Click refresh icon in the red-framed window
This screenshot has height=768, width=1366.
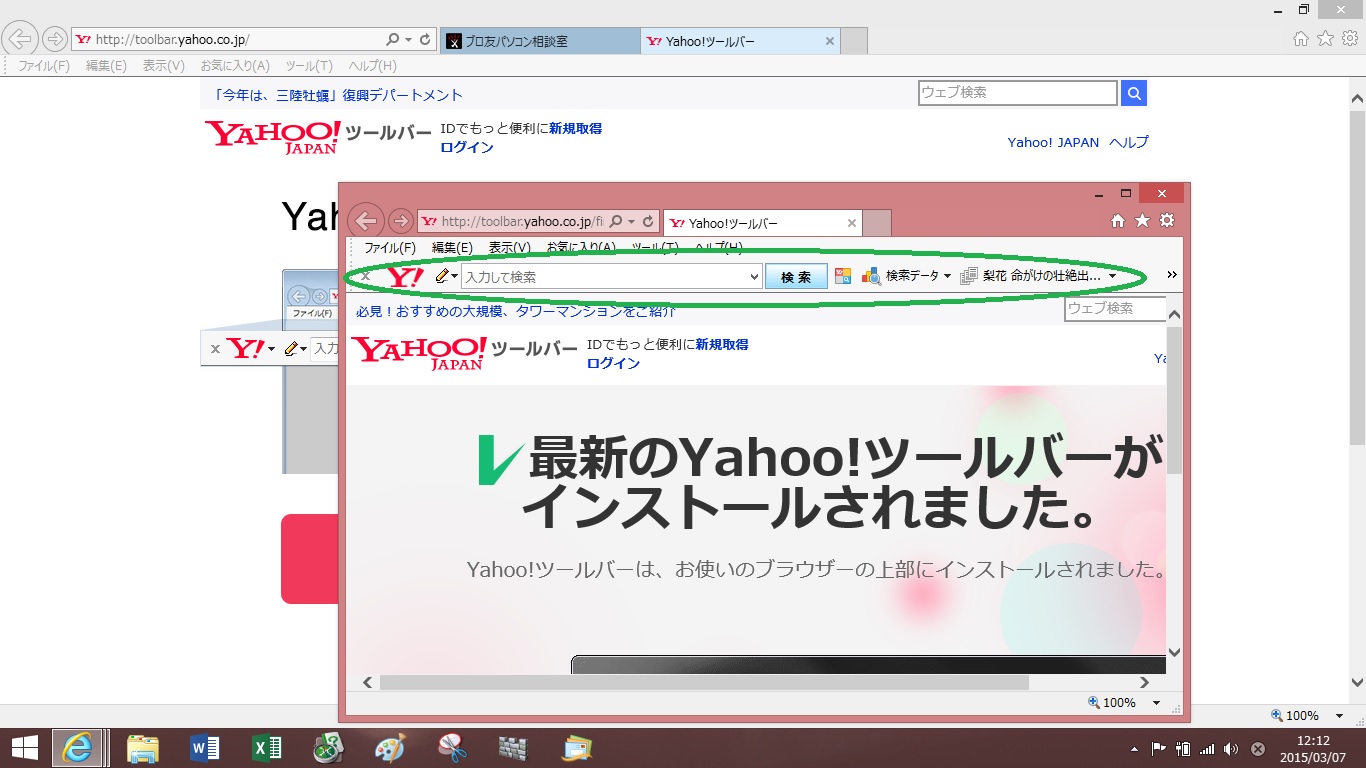pos(648,222)
